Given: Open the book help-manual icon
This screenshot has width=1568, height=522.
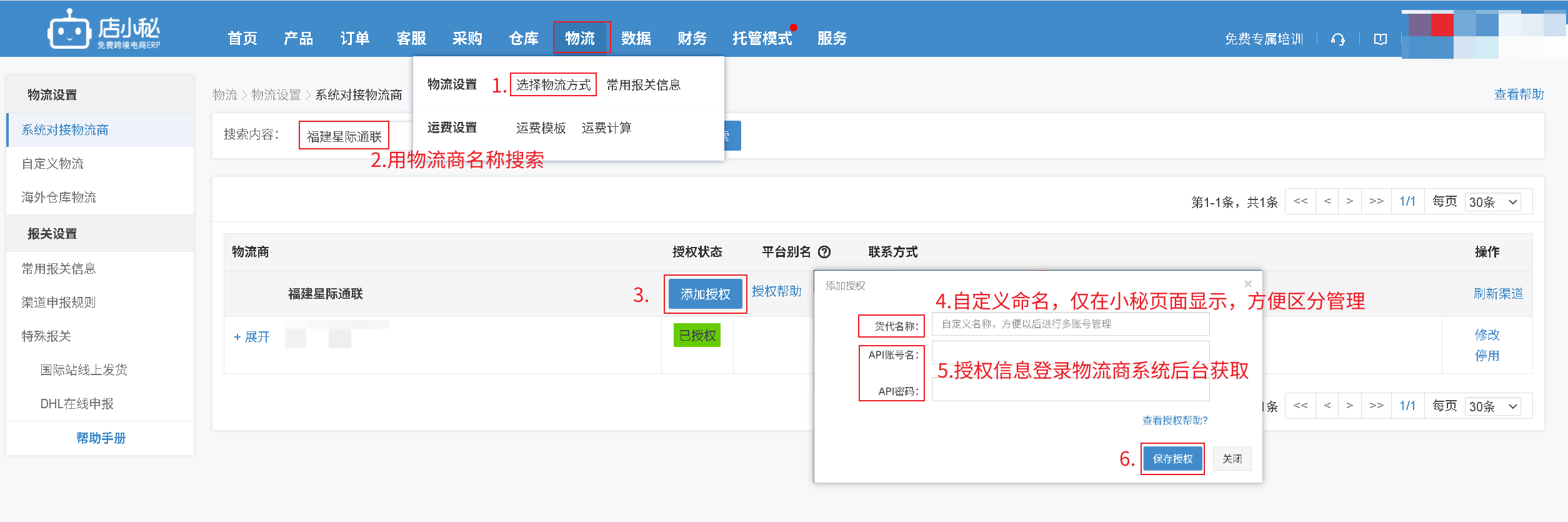Looking at the screenshot, I should (1380, 39).
